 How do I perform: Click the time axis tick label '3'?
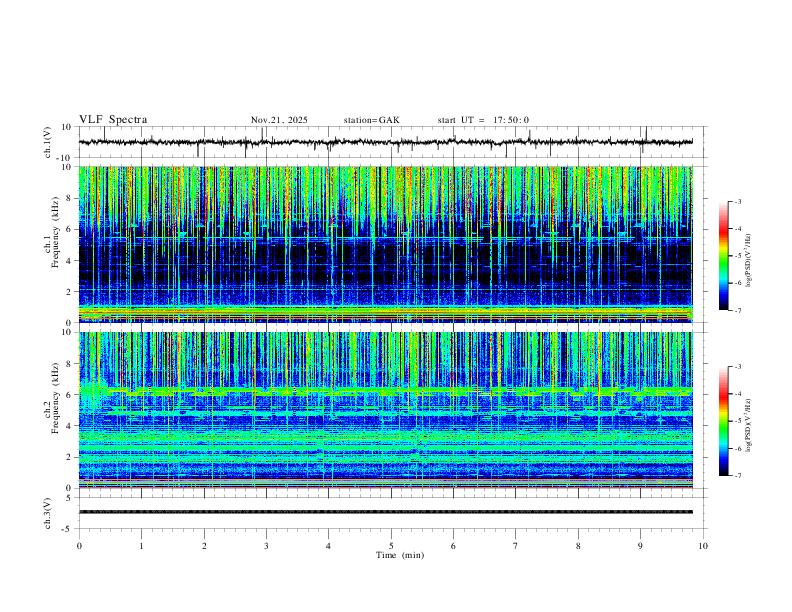tap(266, 546)
